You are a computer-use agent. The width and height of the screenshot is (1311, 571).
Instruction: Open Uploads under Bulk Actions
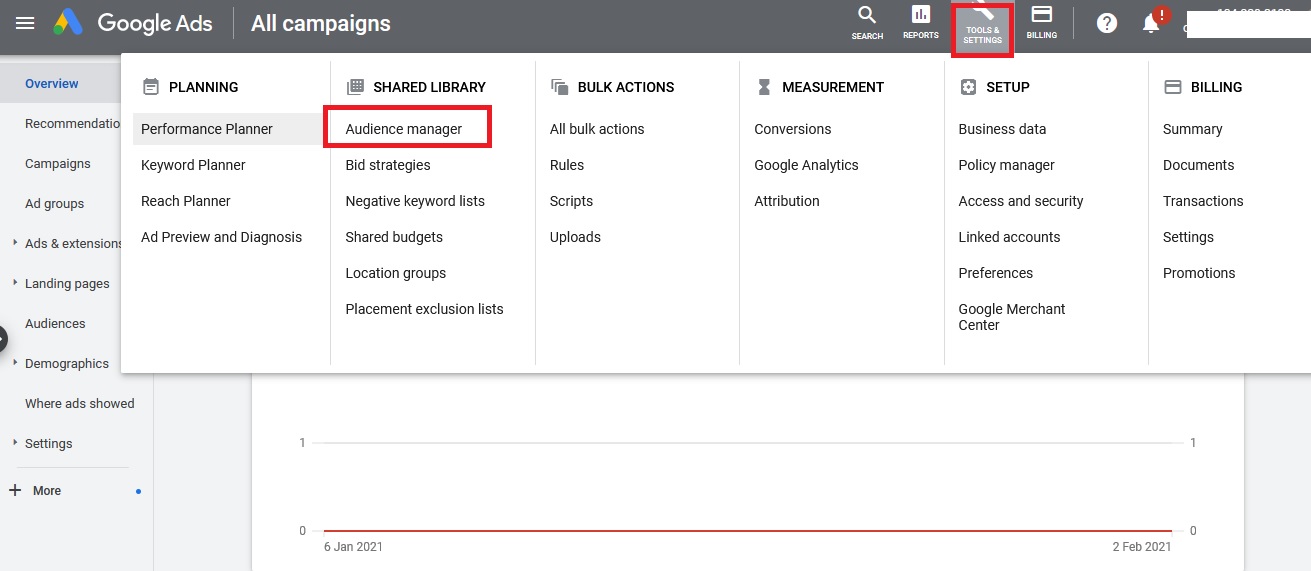click(576, 237)
